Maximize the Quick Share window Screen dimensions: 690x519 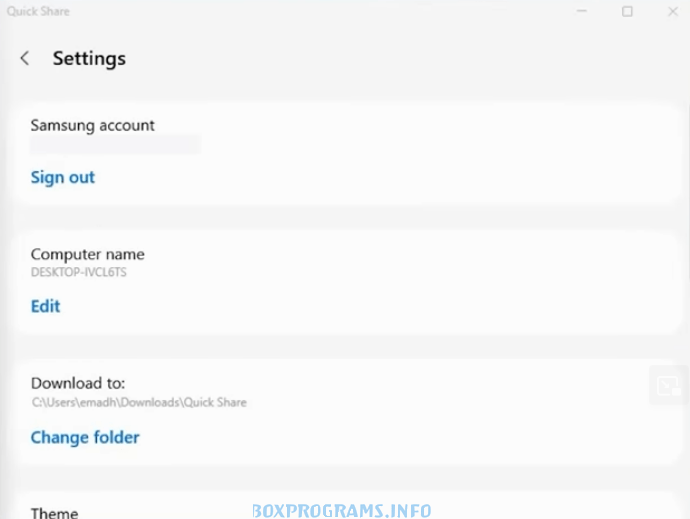[627, 11]
